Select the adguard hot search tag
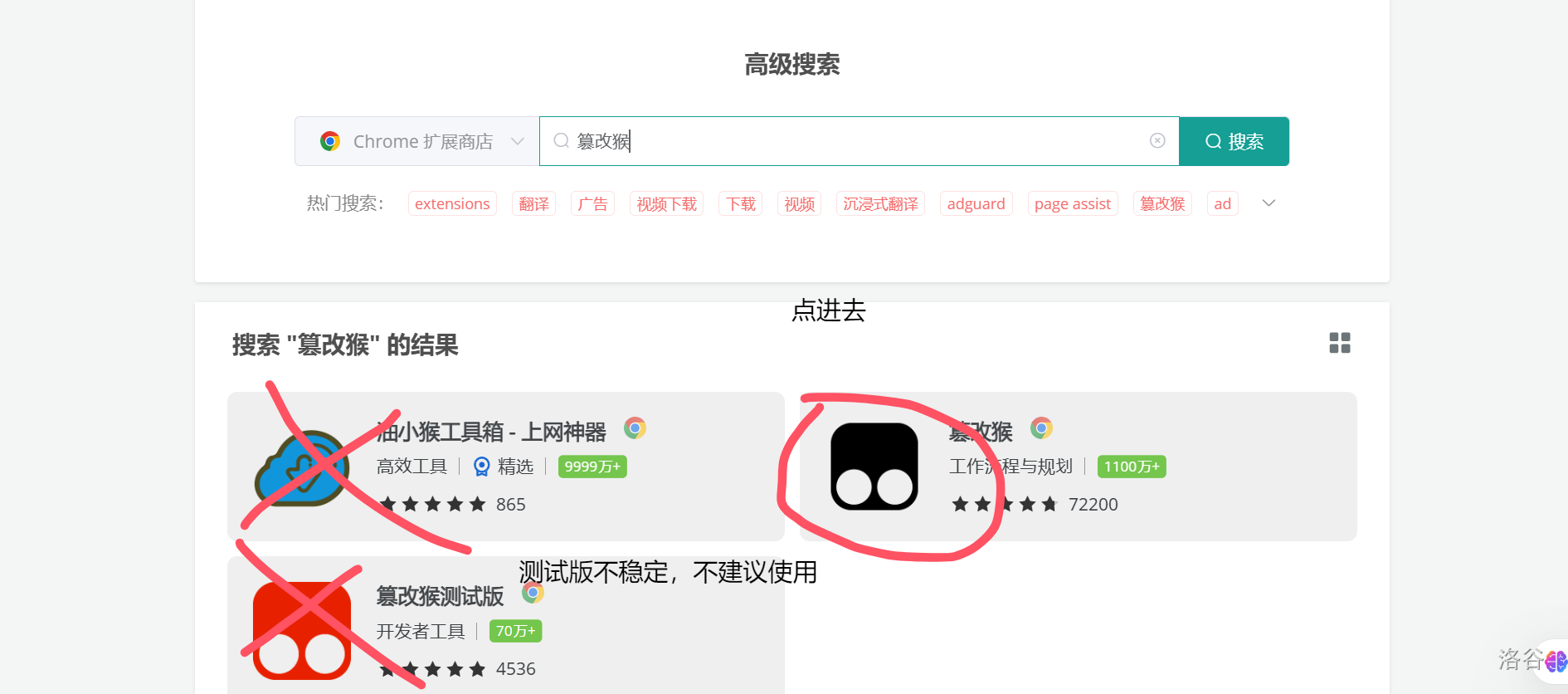The width and height of the screenshot is (1568, 694). [x=976, y=203]
